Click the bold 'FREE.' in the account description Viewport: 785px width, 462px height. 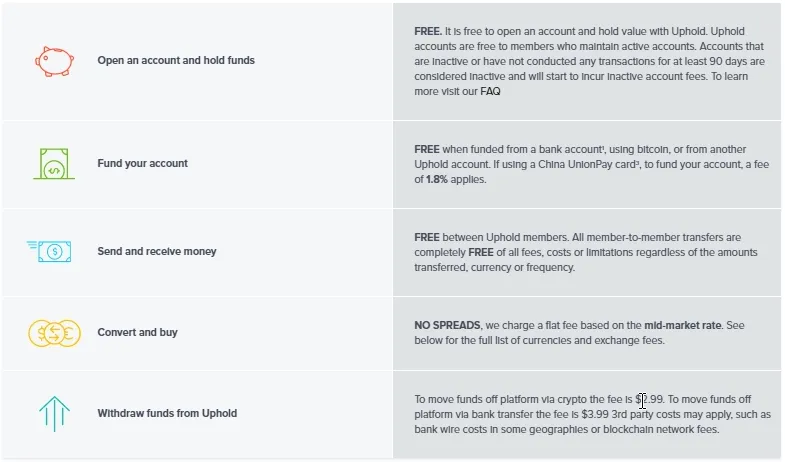428,31
